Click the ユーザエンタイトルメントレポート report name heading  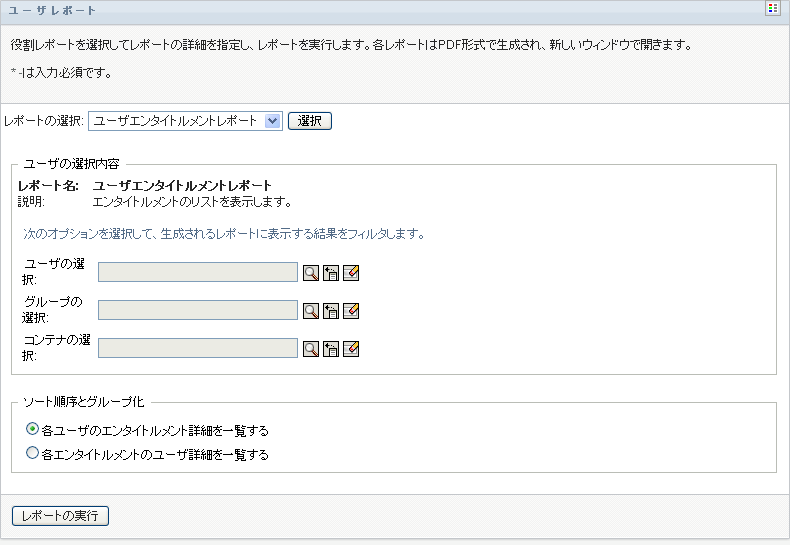pos(182,185)
